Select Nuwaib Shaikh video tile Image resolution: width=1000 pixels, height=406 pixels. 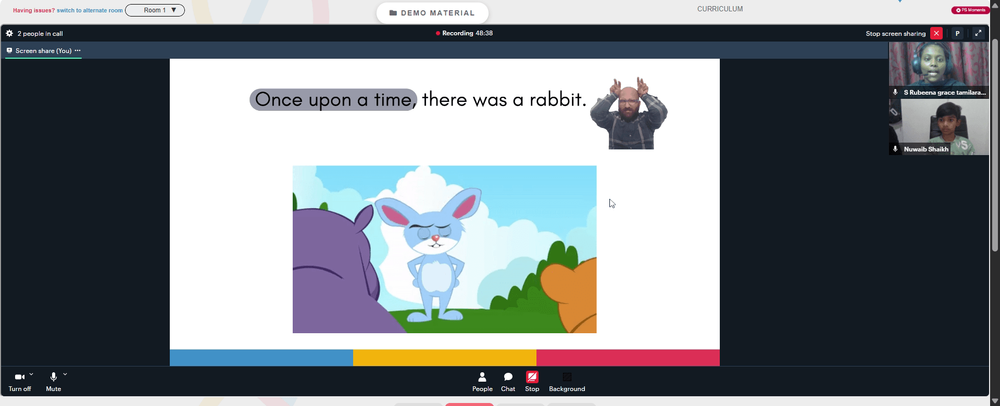coord(939,127)
